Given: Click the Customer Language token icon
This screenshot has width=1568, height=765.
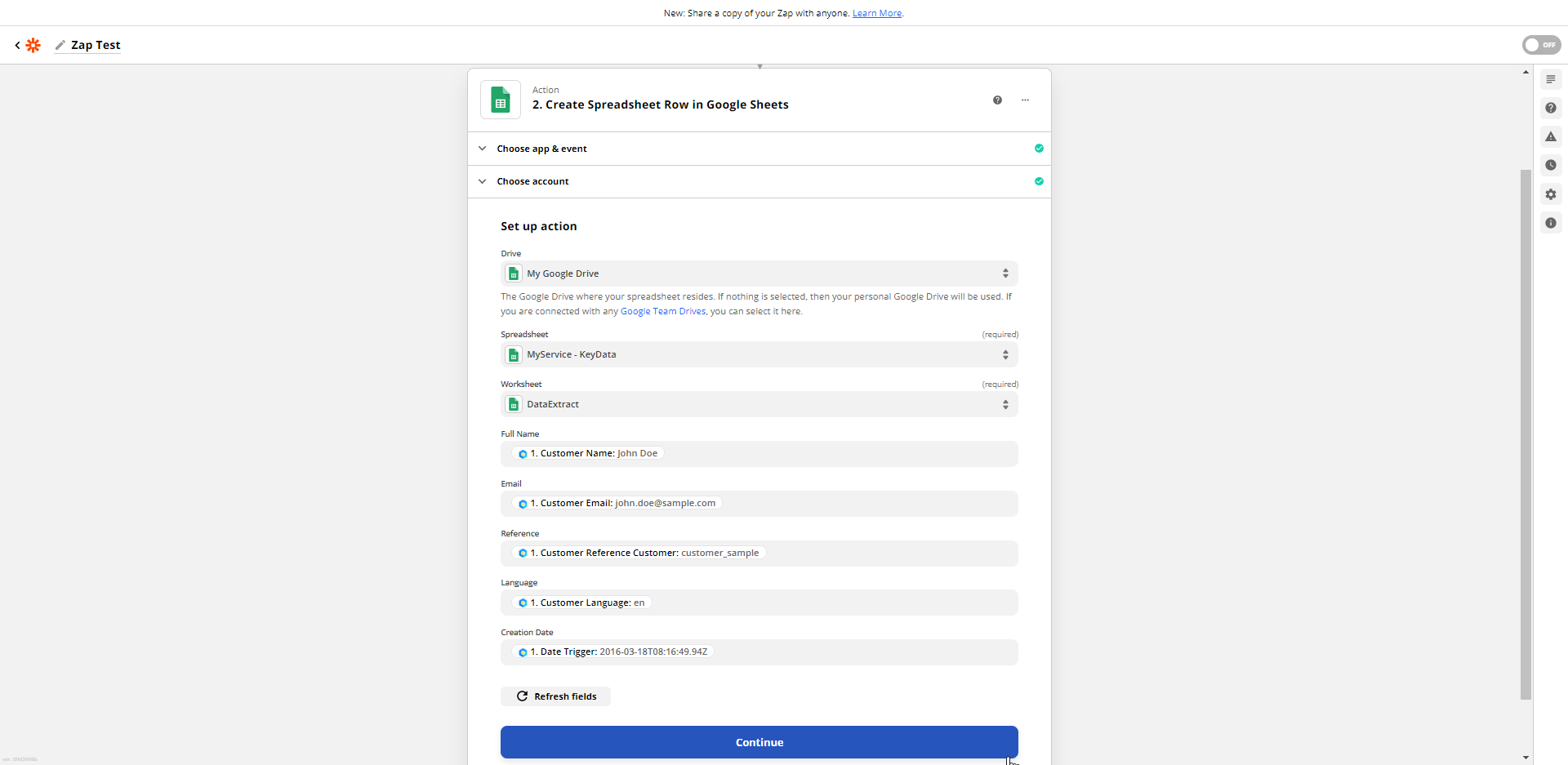Looking at the screenshot, I should pyautogui.click(x=523, y=603).
